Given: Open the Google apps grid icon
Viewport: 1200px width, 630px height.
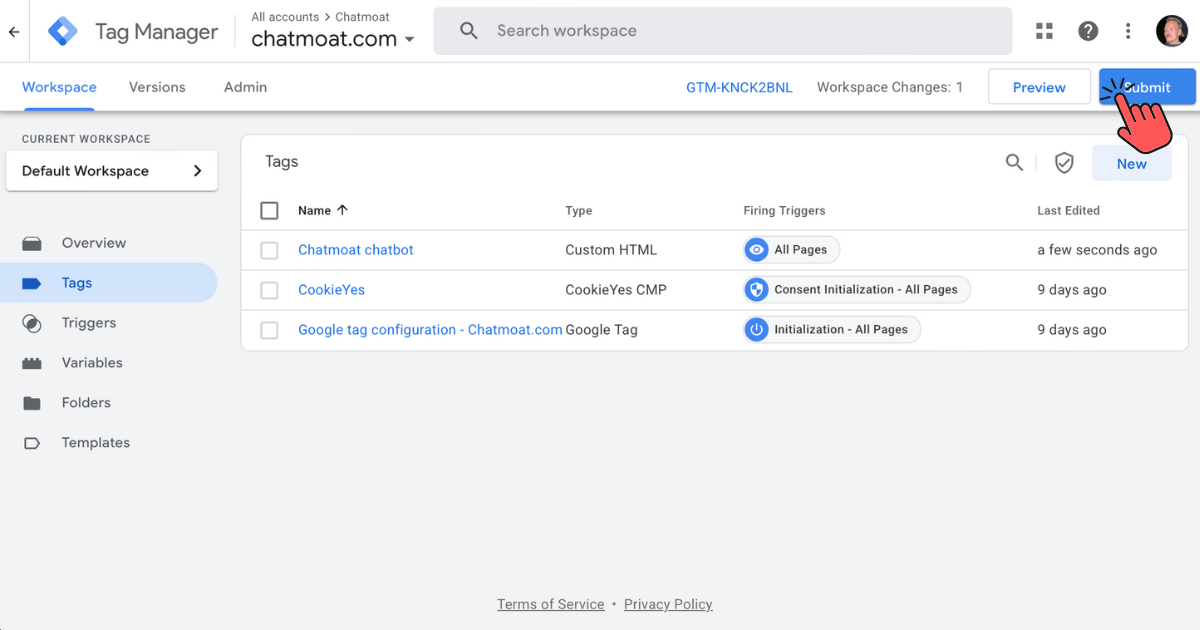Looking at the screenshot, I should [1044, 31].
